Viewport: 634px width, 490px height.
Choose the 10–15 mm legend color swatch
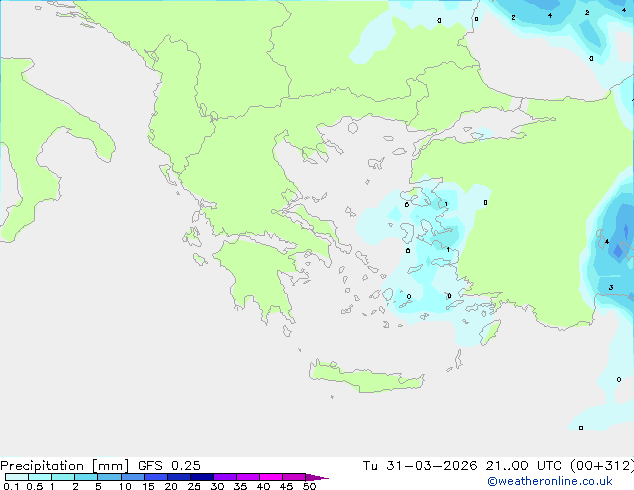[x=132, y=477]
